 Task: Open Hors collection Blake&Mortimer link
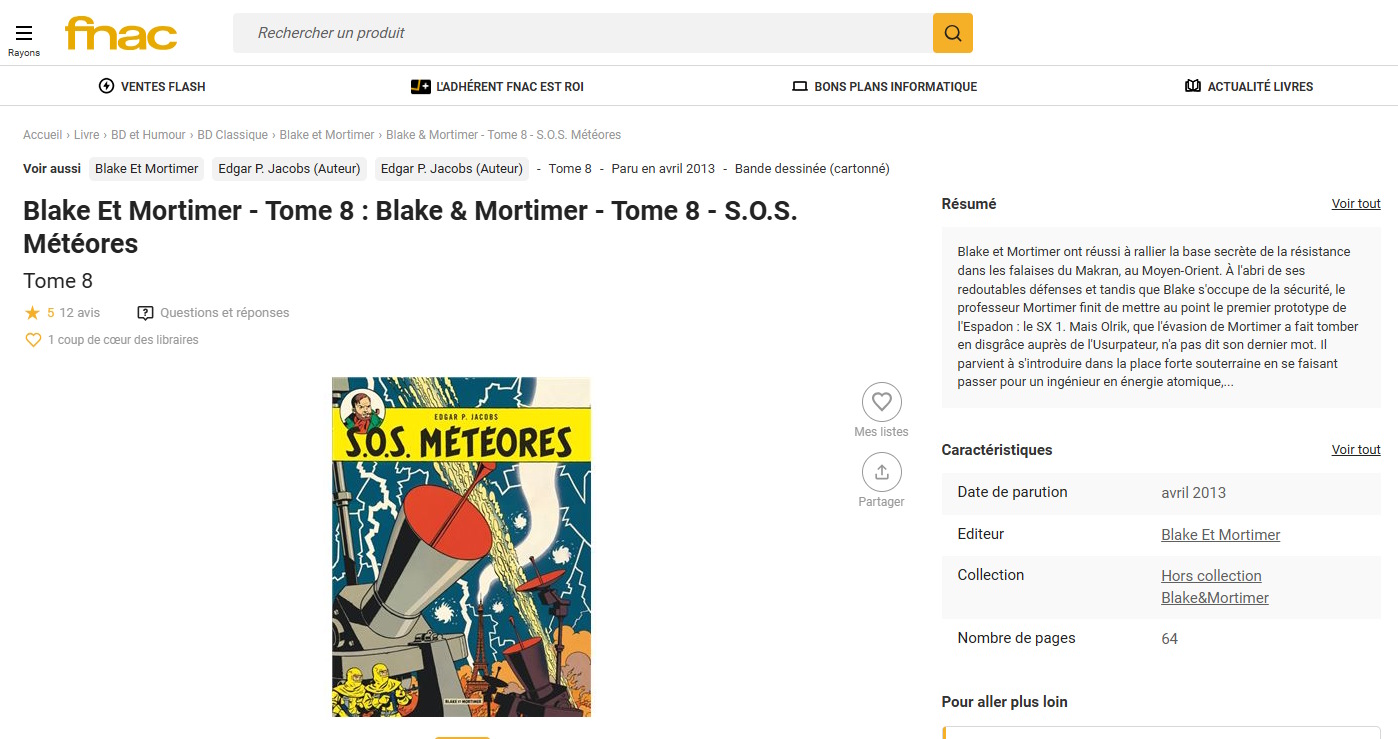point(1214,587)
